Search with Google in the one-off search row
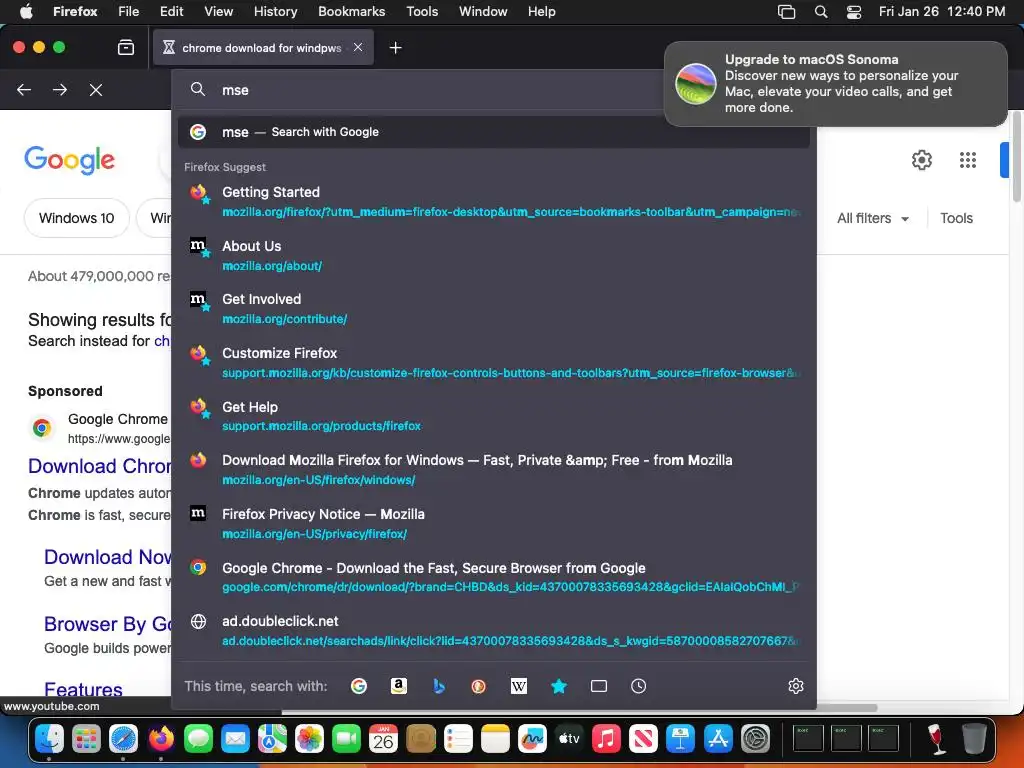The height and width of the screenshot is (768, 1024). click(359, 686)
